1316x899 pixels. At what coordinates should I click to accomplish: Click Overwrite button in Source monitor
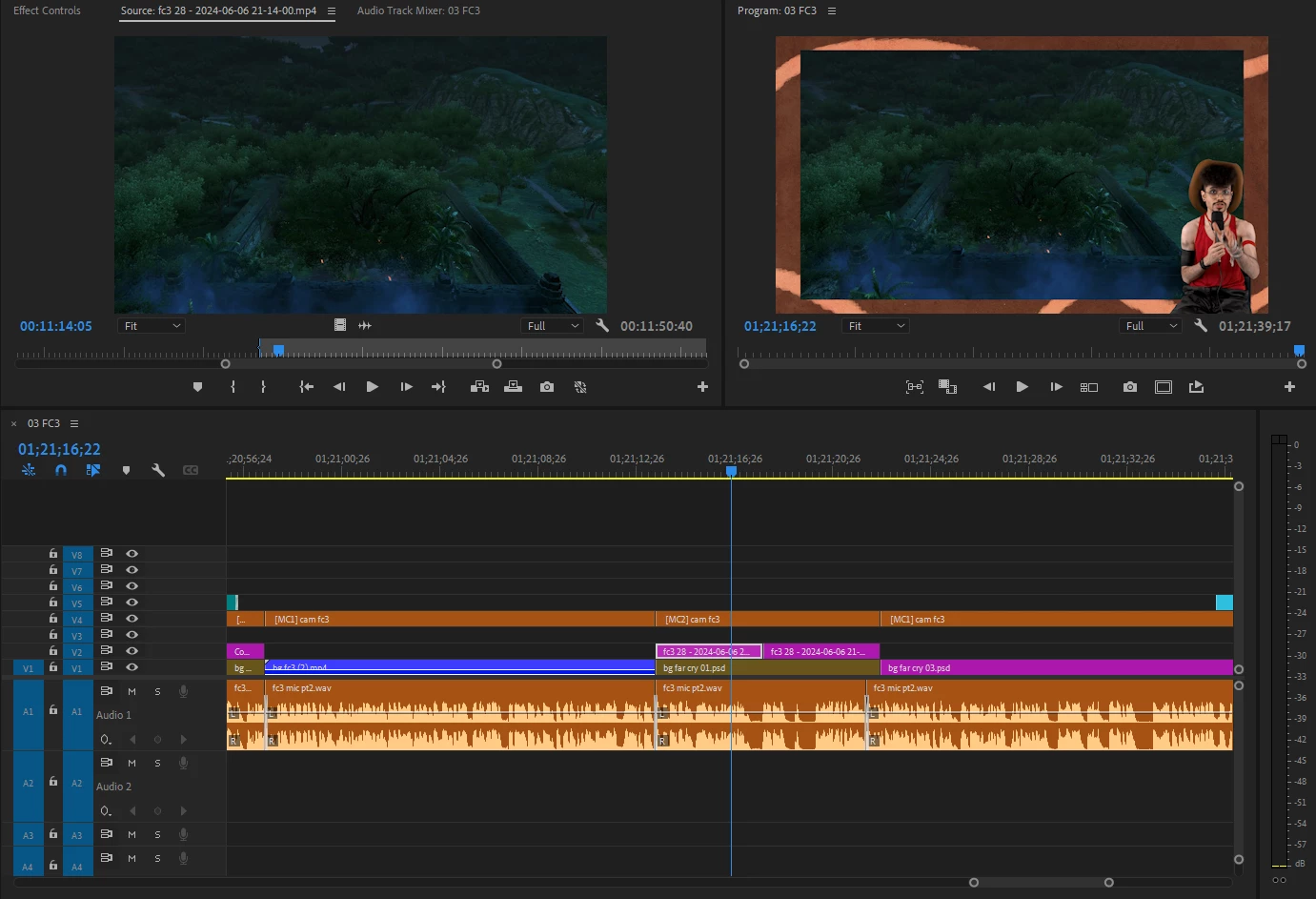[x=513, y=387]
